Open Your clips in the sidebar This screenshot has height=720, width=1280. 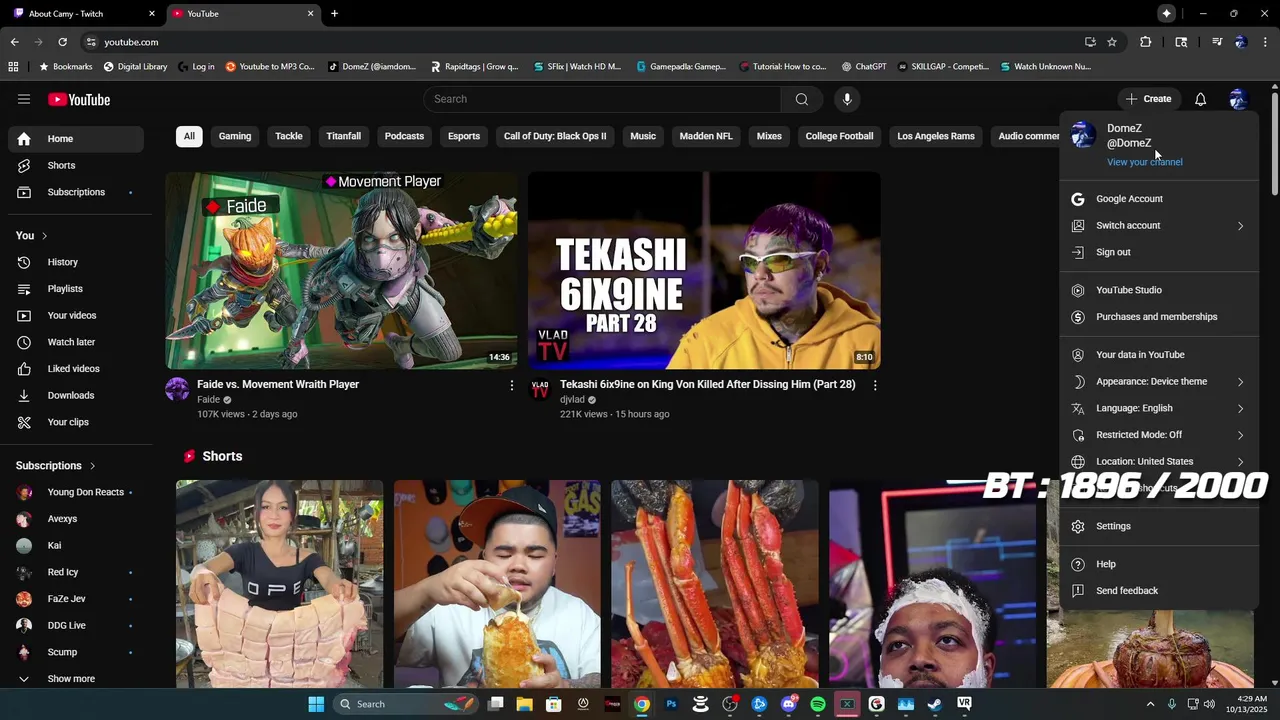(x=76, y=422)
